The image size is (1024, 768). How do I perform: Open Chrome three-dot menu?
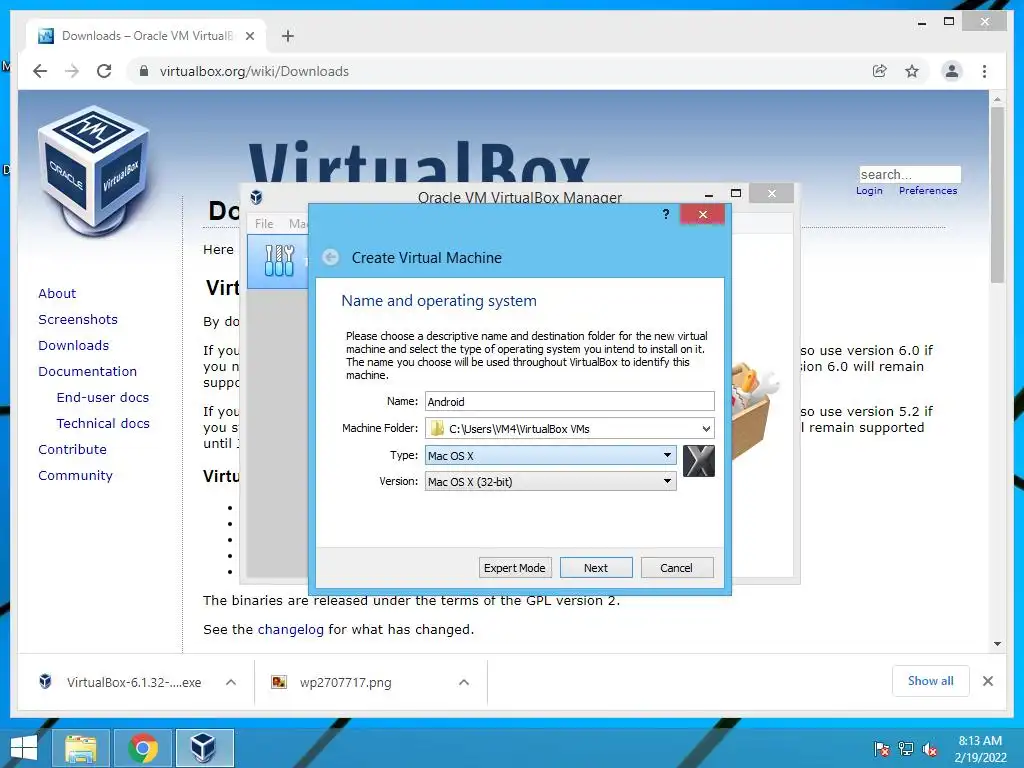tap(984, 71)
